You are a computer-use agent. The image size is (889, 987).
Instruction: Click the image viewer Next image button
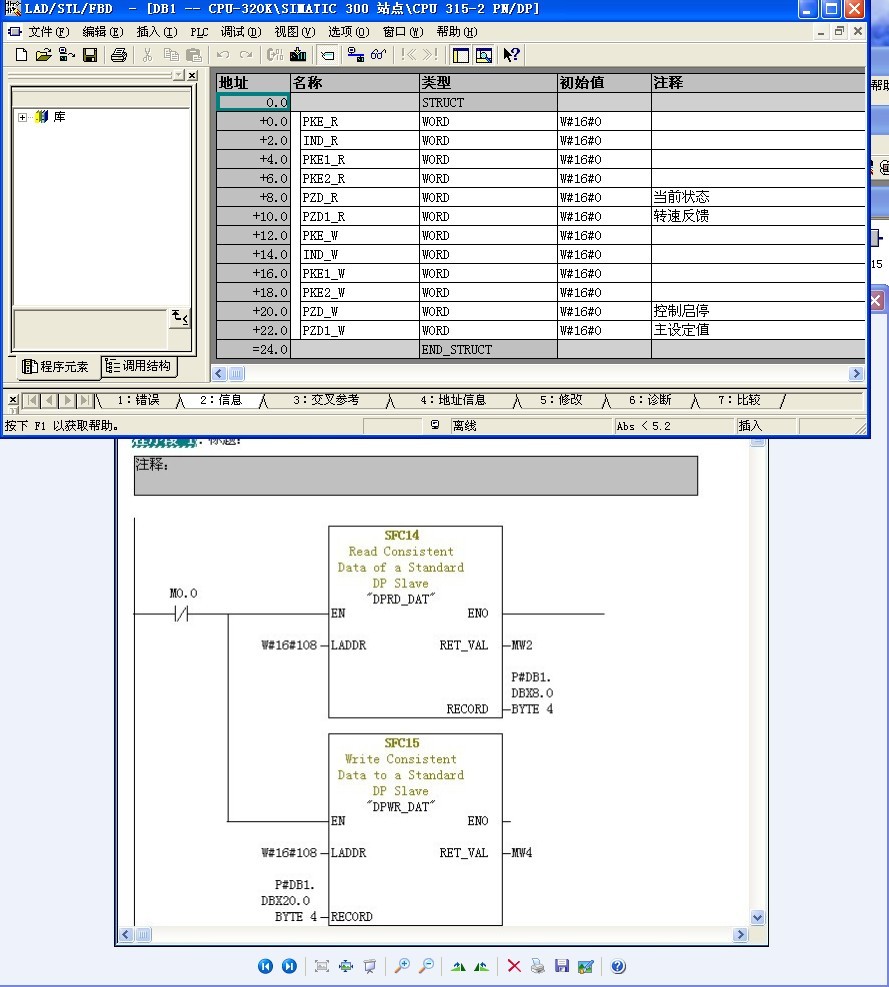[x=289, y=966]
